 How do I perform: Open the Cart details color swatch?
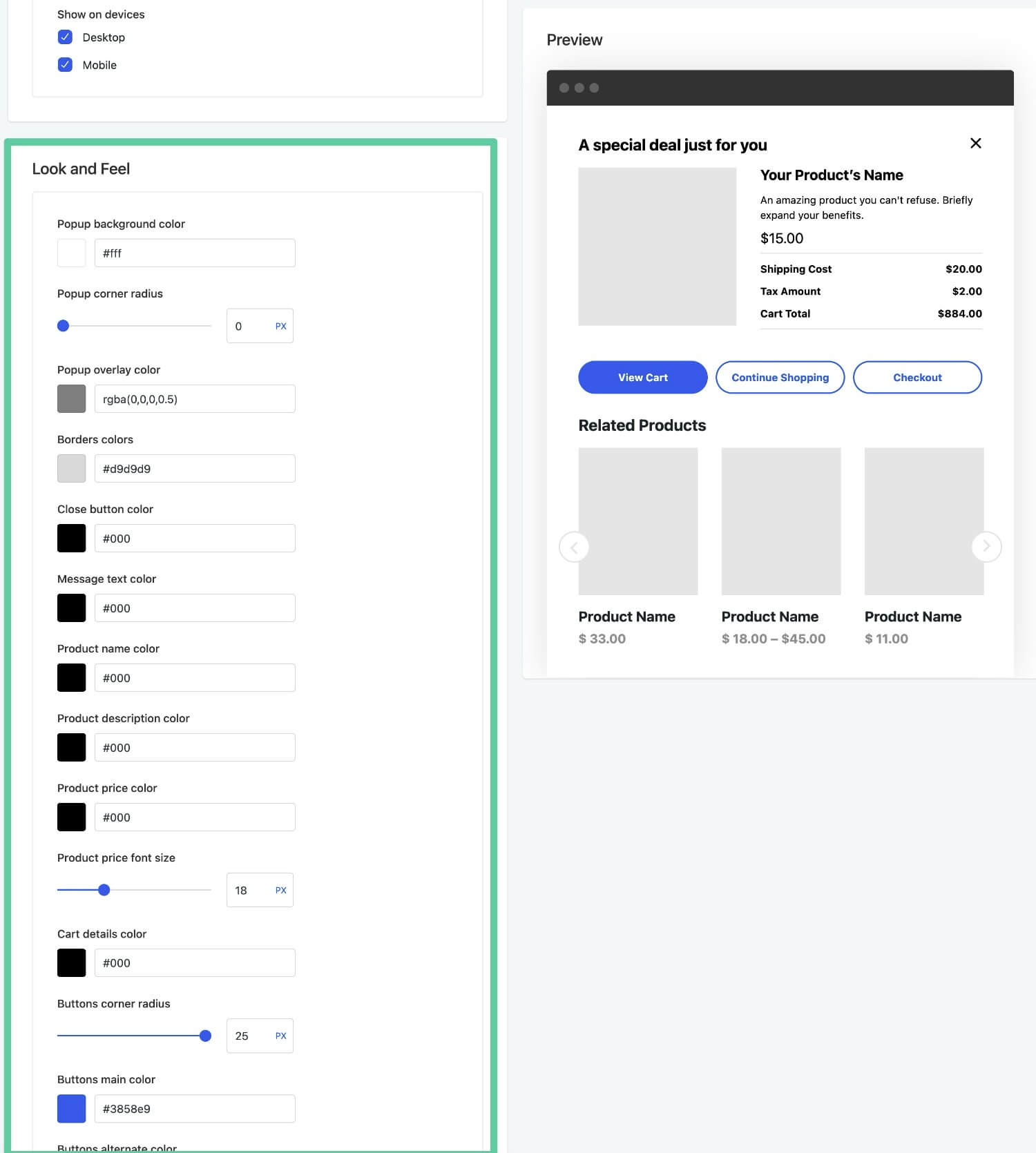coord(71,963)
